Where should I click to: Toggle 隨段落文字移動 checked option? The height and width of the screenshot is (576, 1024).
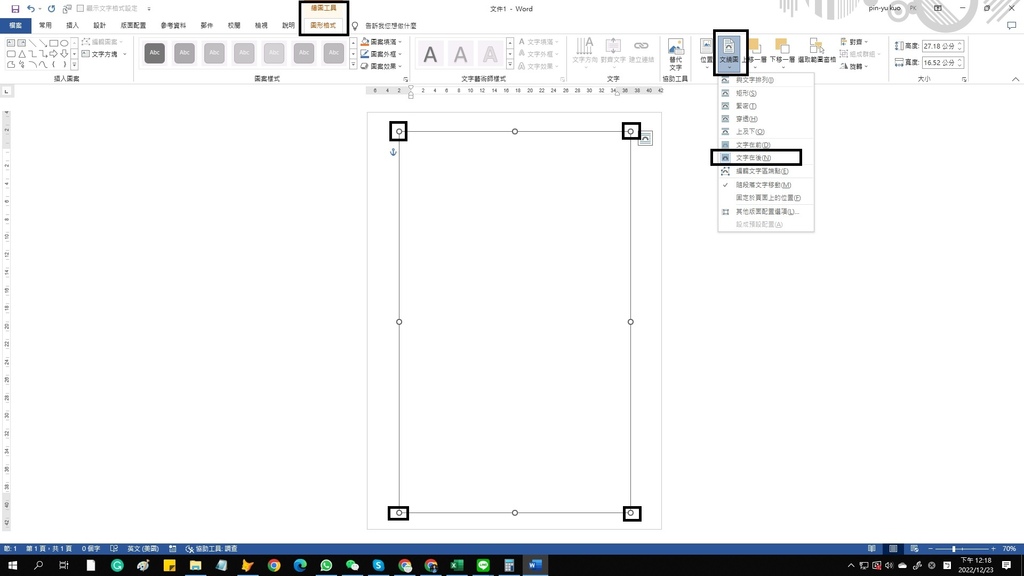[765, 185]
